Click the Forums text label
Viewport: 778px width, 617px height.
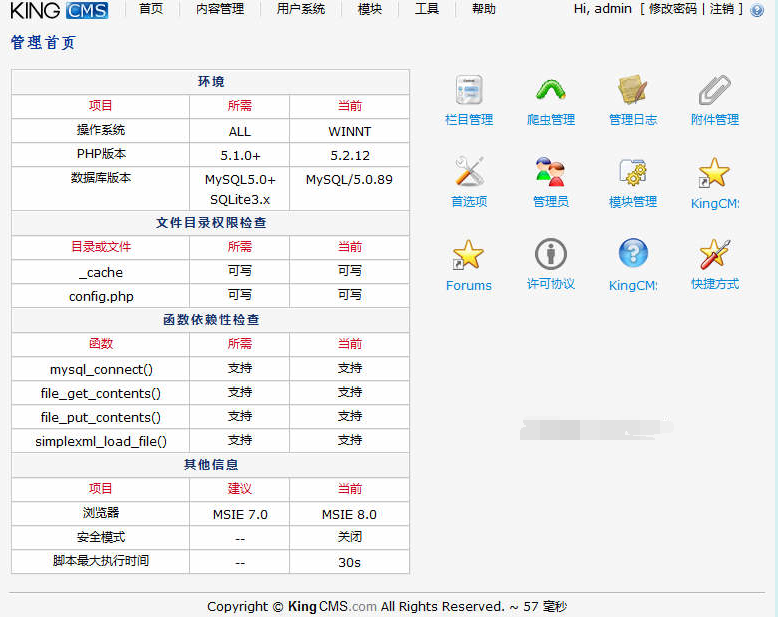click(468, 286)
